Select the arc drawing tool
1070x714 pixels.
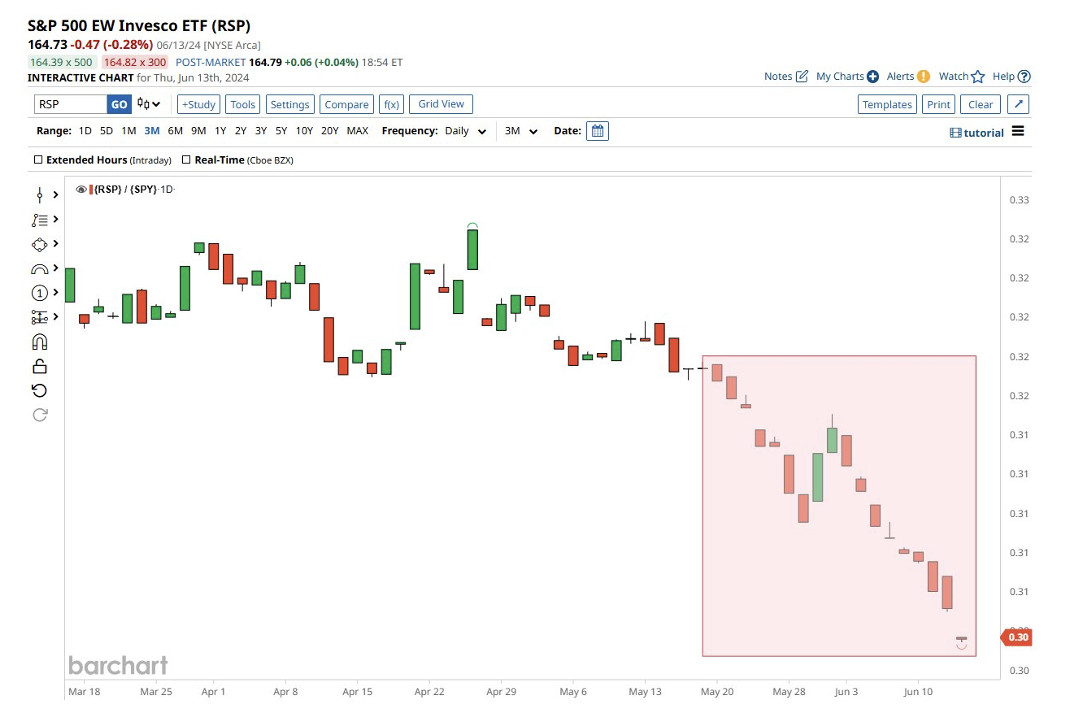coord(40,269)
